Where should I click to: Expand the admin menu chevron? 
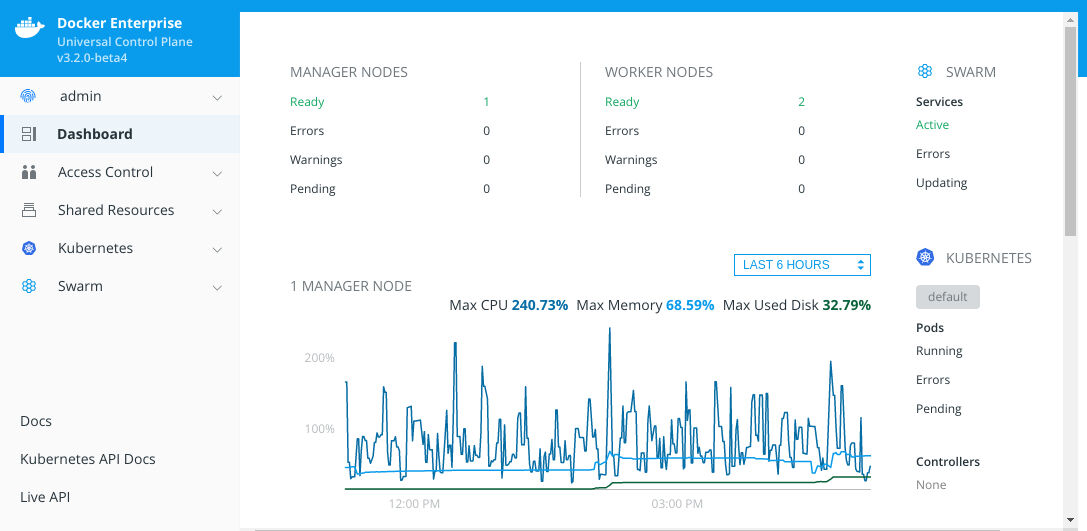tap(217, 98)
